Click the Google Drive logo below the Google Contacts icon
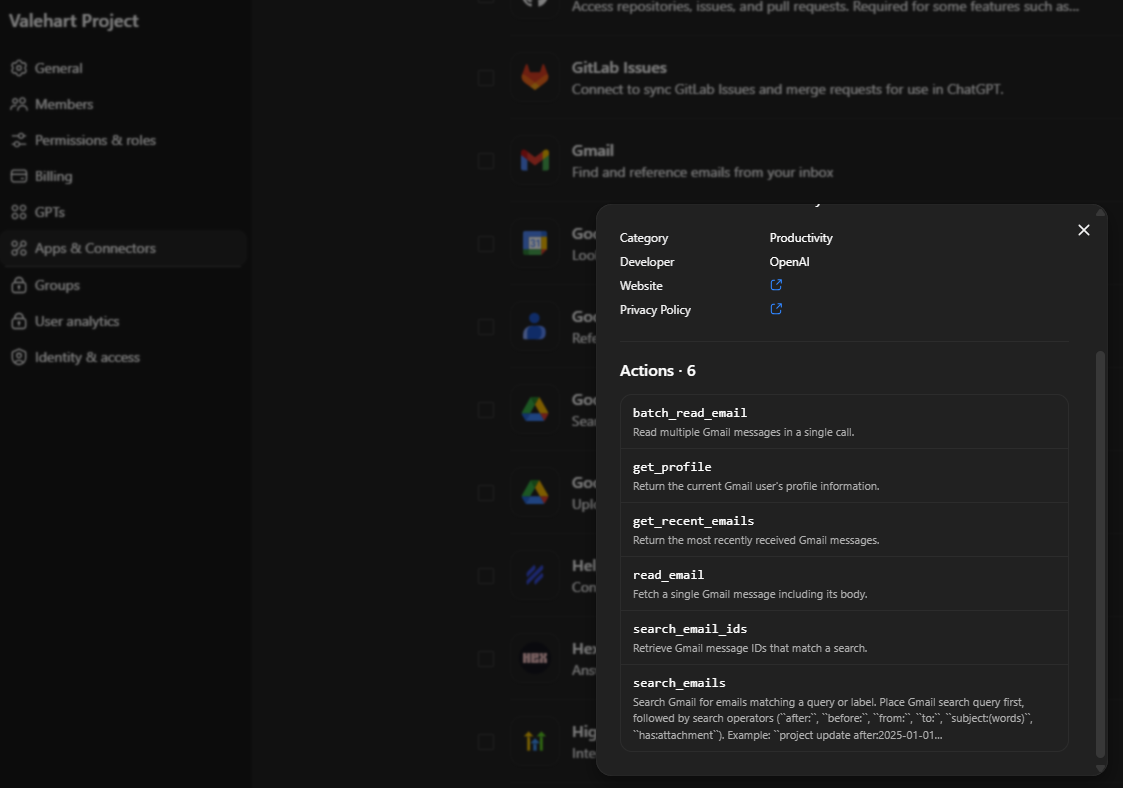Viewport: 1123px width, 788px height. (x=535, y=409)
